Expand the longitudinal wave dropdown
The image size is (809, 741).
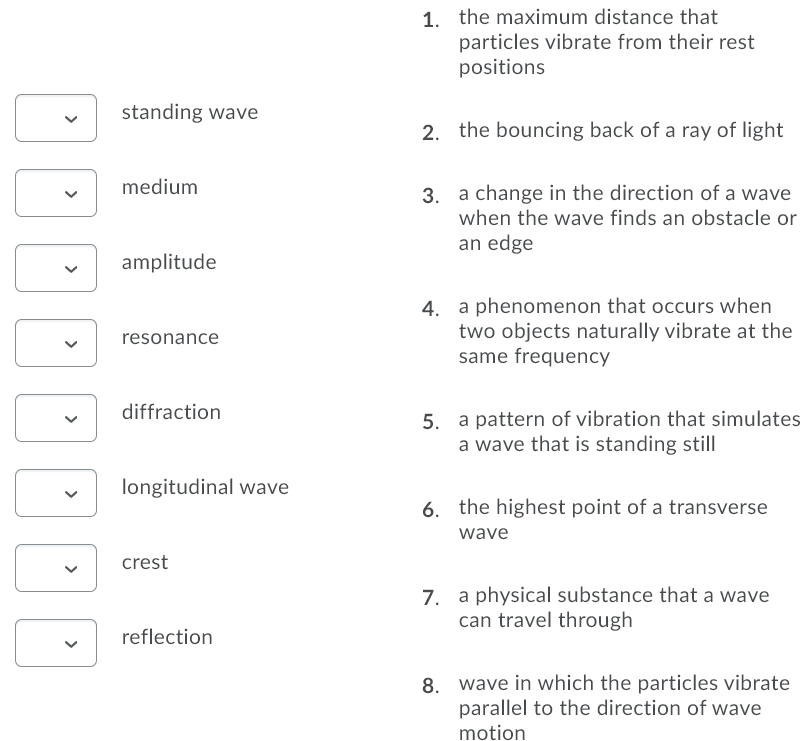pos(55,492)
